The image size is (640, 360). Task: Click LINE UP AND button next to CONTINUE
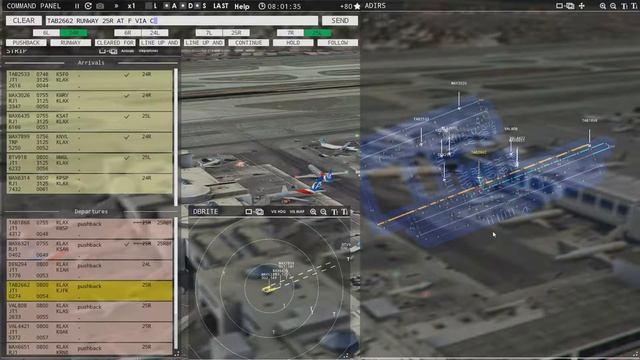[x=204, y=42]
